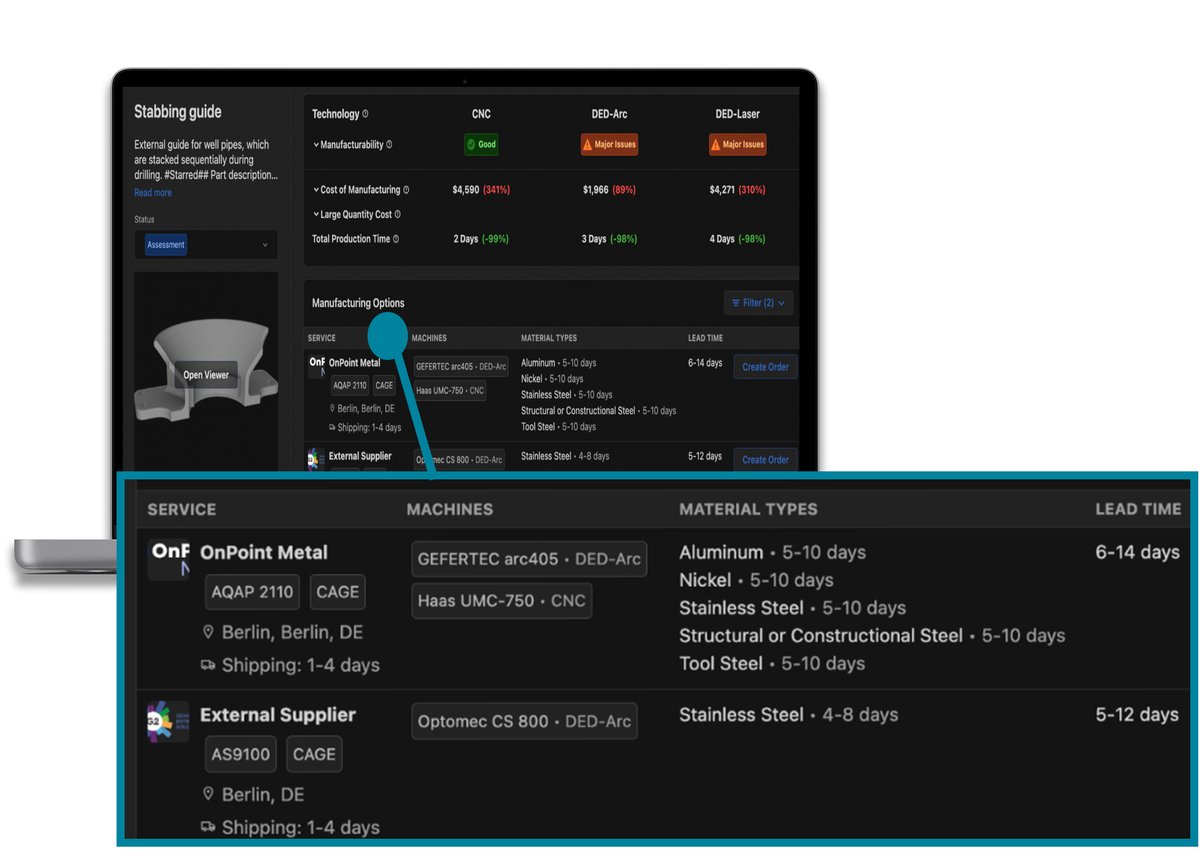Click the info icon beside Large Quantity Cost

[397, 214]
